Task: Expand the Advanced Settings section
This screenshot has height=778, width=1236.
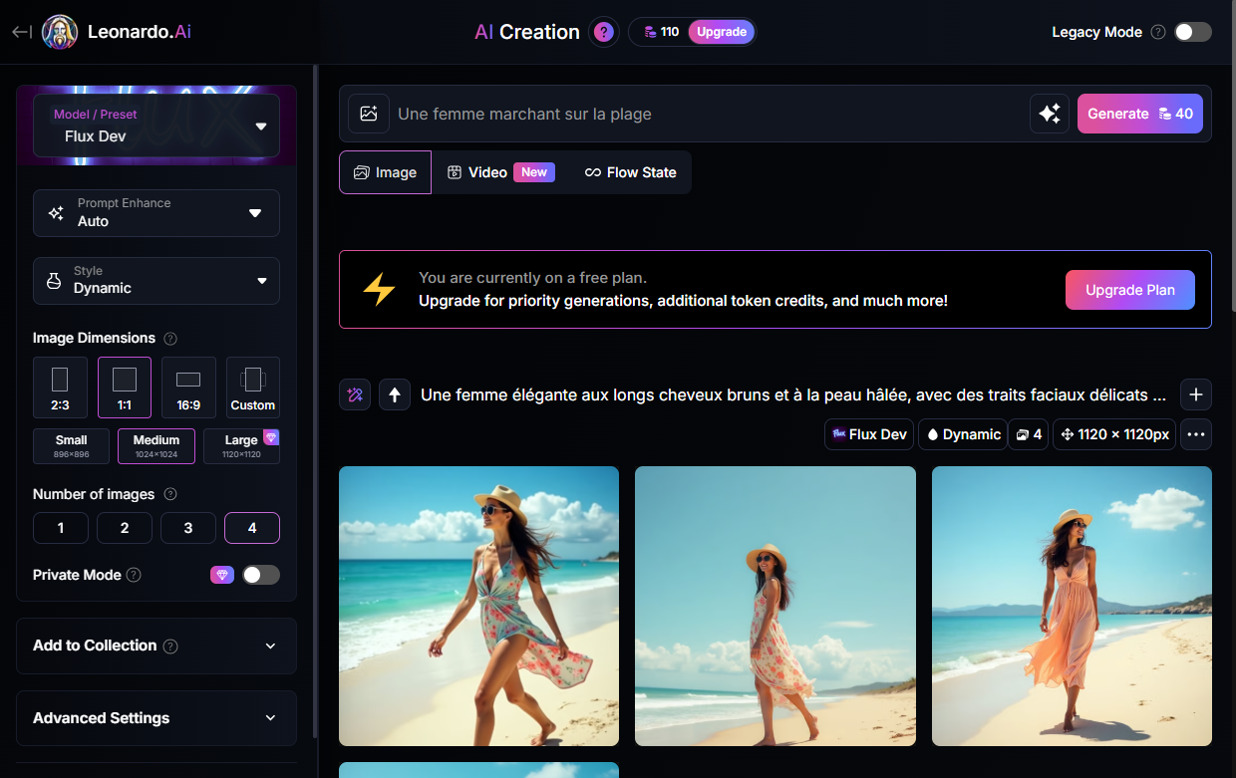Action: pyautogui.click(x=156, y=718)
